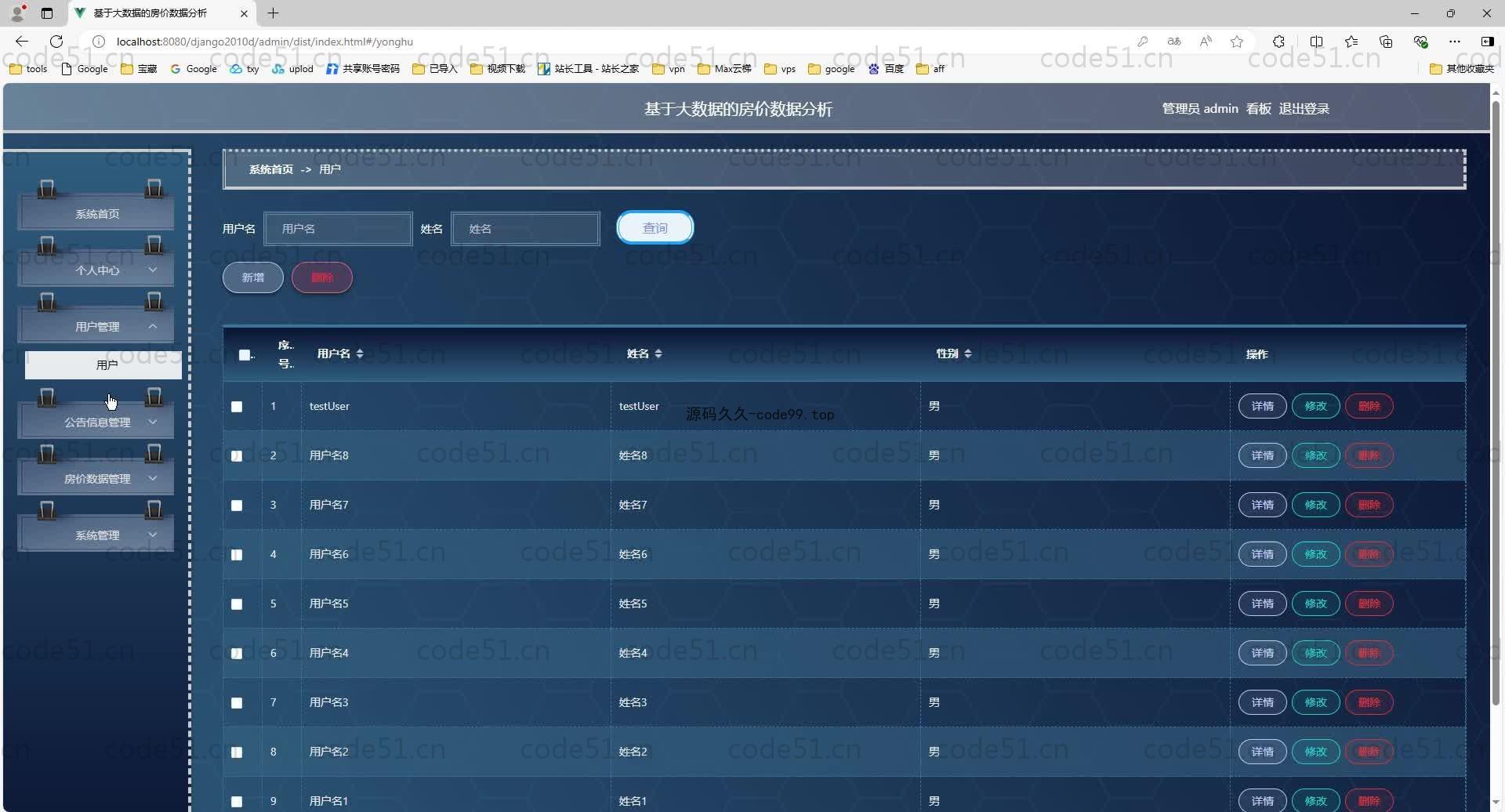Expand the 房价数据管理 sidebar menu
This screenshot has height=812, width=1505.
96,478
